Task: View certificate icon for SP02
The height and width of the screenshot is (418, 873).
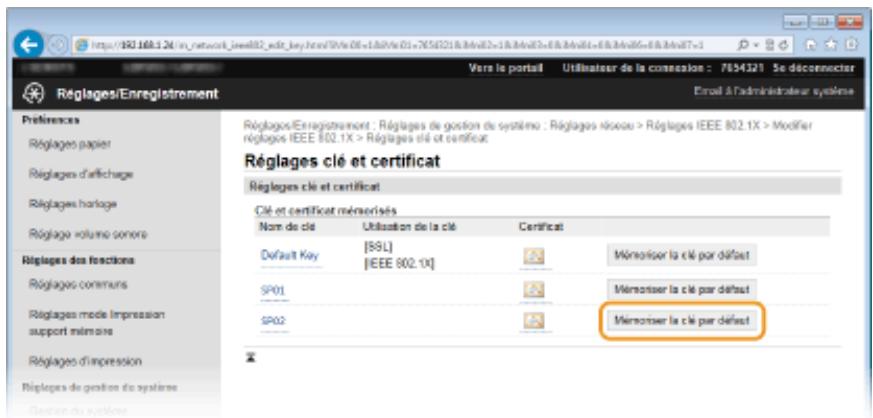Action: 534,321
